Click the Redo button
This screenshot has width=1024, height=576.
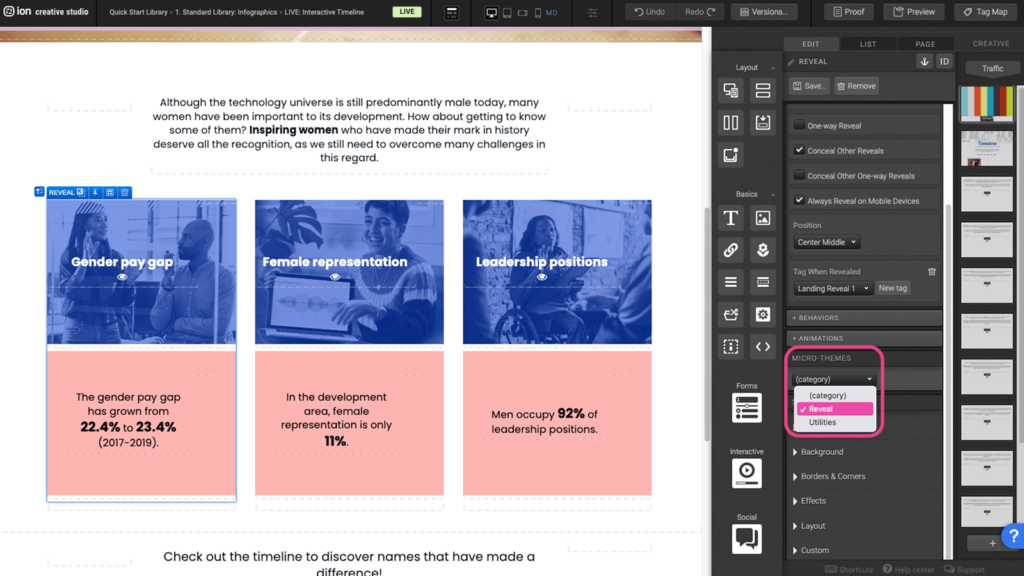(700, 12)
